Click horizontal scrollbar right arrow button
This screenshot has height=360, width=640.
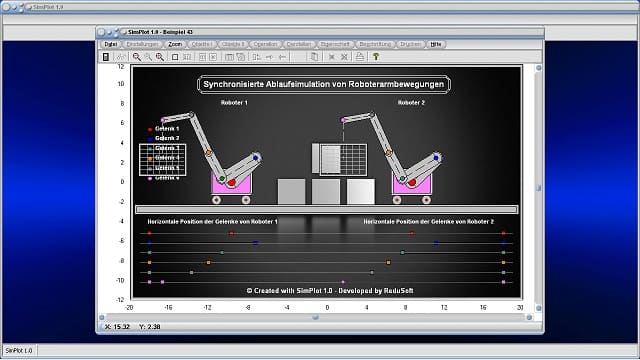(x=529, y=317)
